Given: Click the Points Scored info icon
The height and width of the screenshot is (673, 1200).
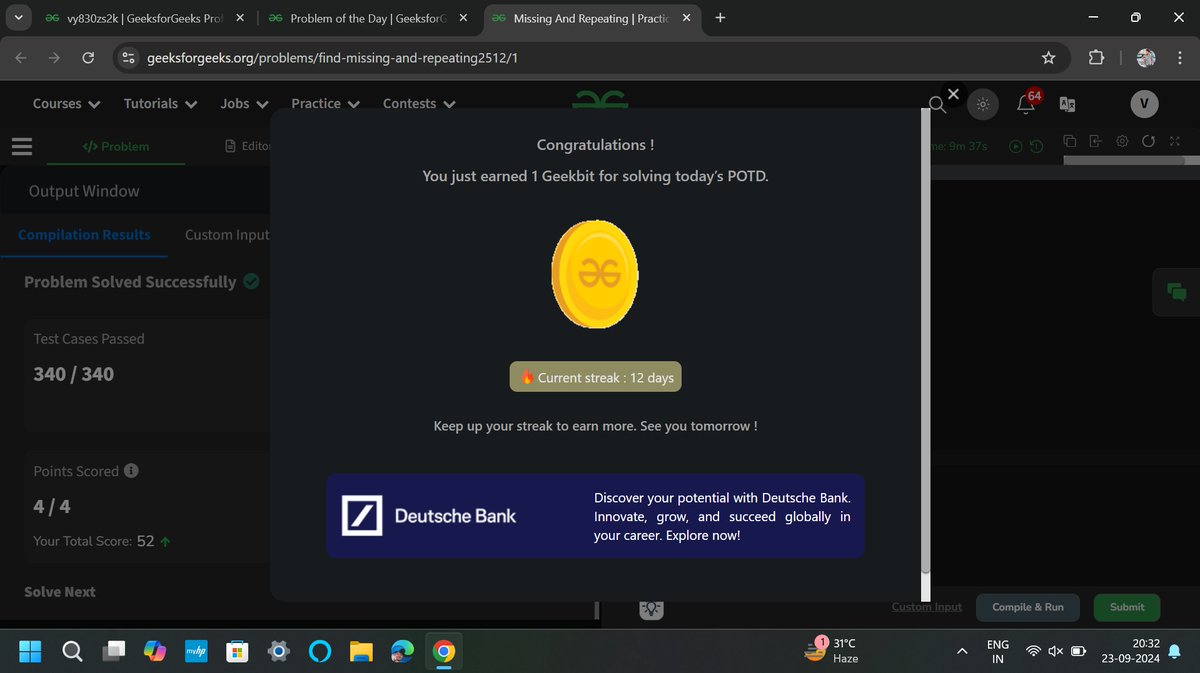Looking at the screenshot, I should 131,471.
